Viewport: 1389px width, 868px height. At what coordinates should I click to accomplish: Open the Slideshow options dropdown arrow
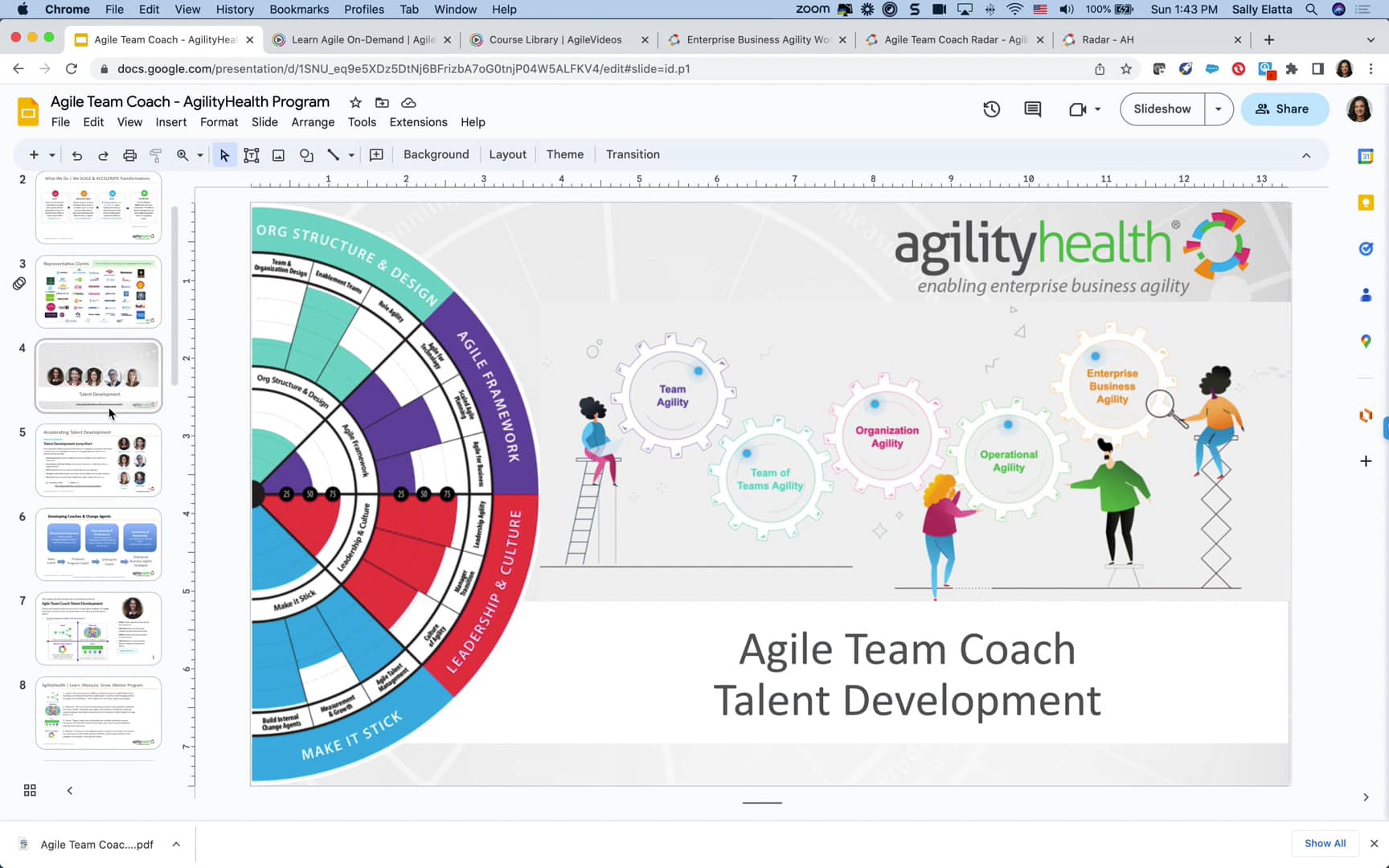click(1218, 108)
